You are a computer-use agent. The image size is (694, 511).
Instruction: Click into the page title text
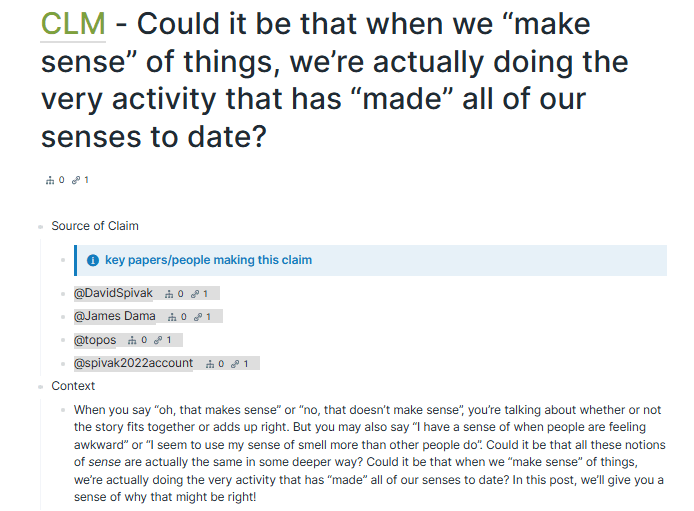(335, 80)
